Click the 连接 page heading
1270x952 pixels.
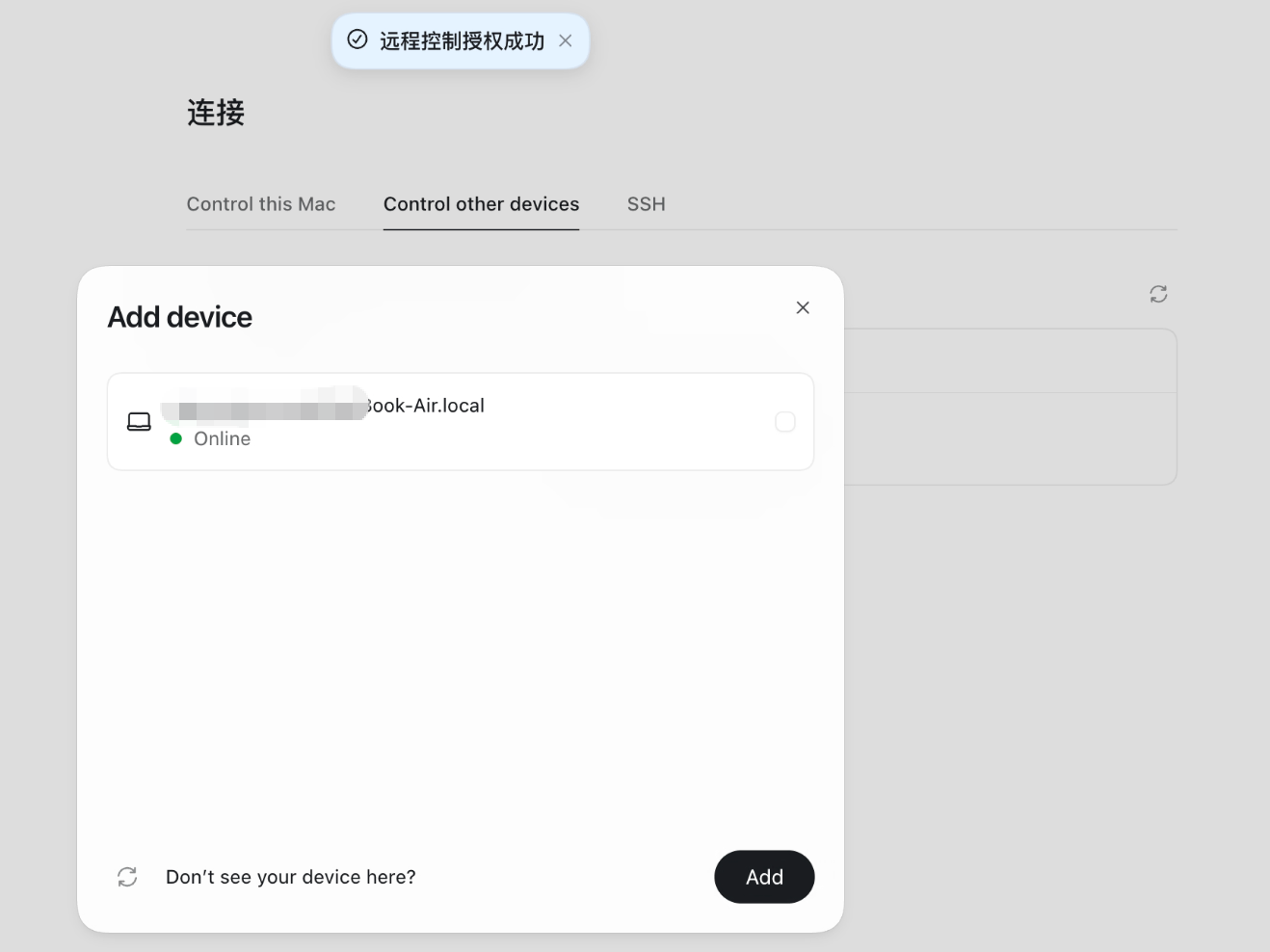(216, 113)
